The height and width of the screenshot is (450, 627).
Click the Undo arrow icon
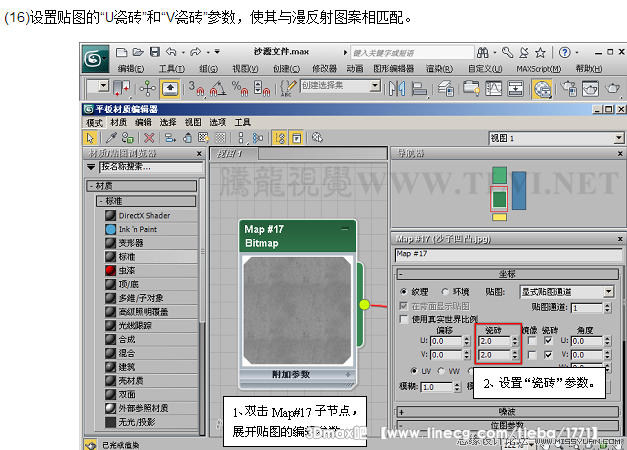coord(171,52)
